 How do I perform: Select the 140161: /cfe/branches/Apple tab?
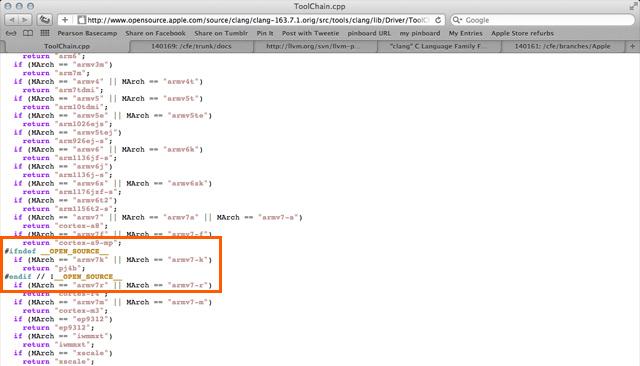pyautogui.click(x=562, y=47)
